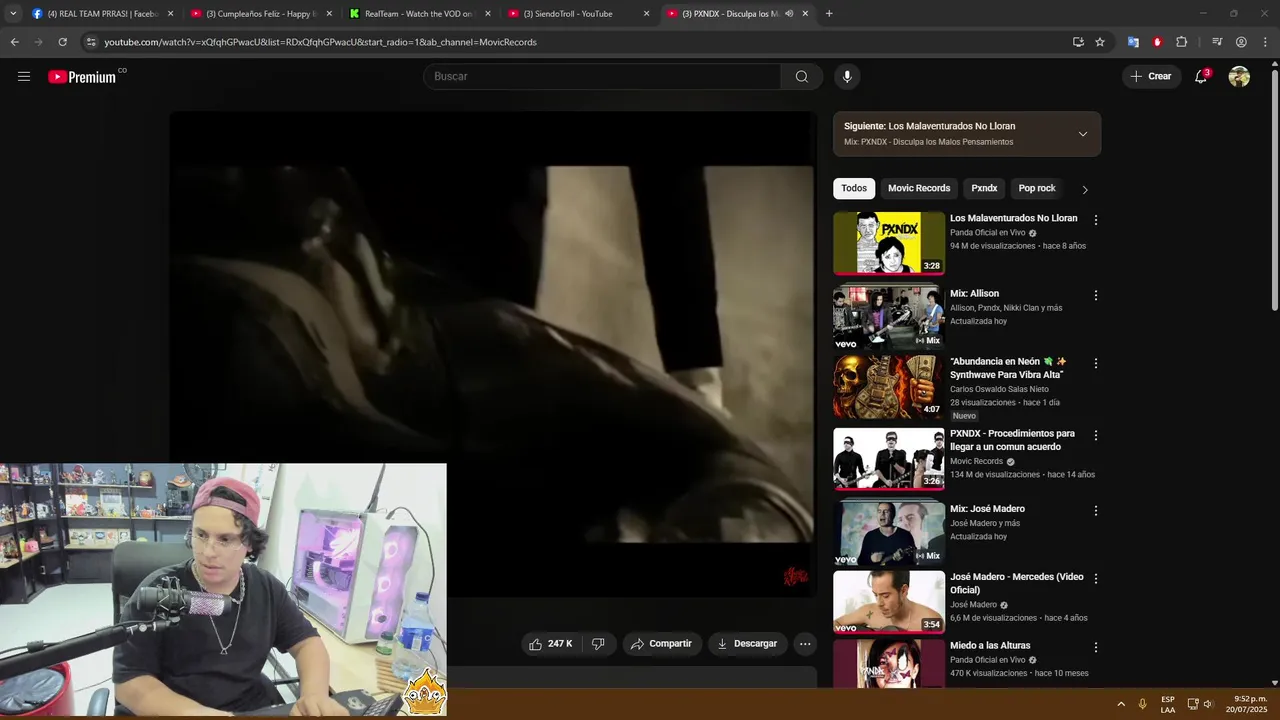Image resolution: width=1280 pixels, height=720 pixels.
Task: Open taskbar volume speaker icon
Action: [x=1207, y=704]
